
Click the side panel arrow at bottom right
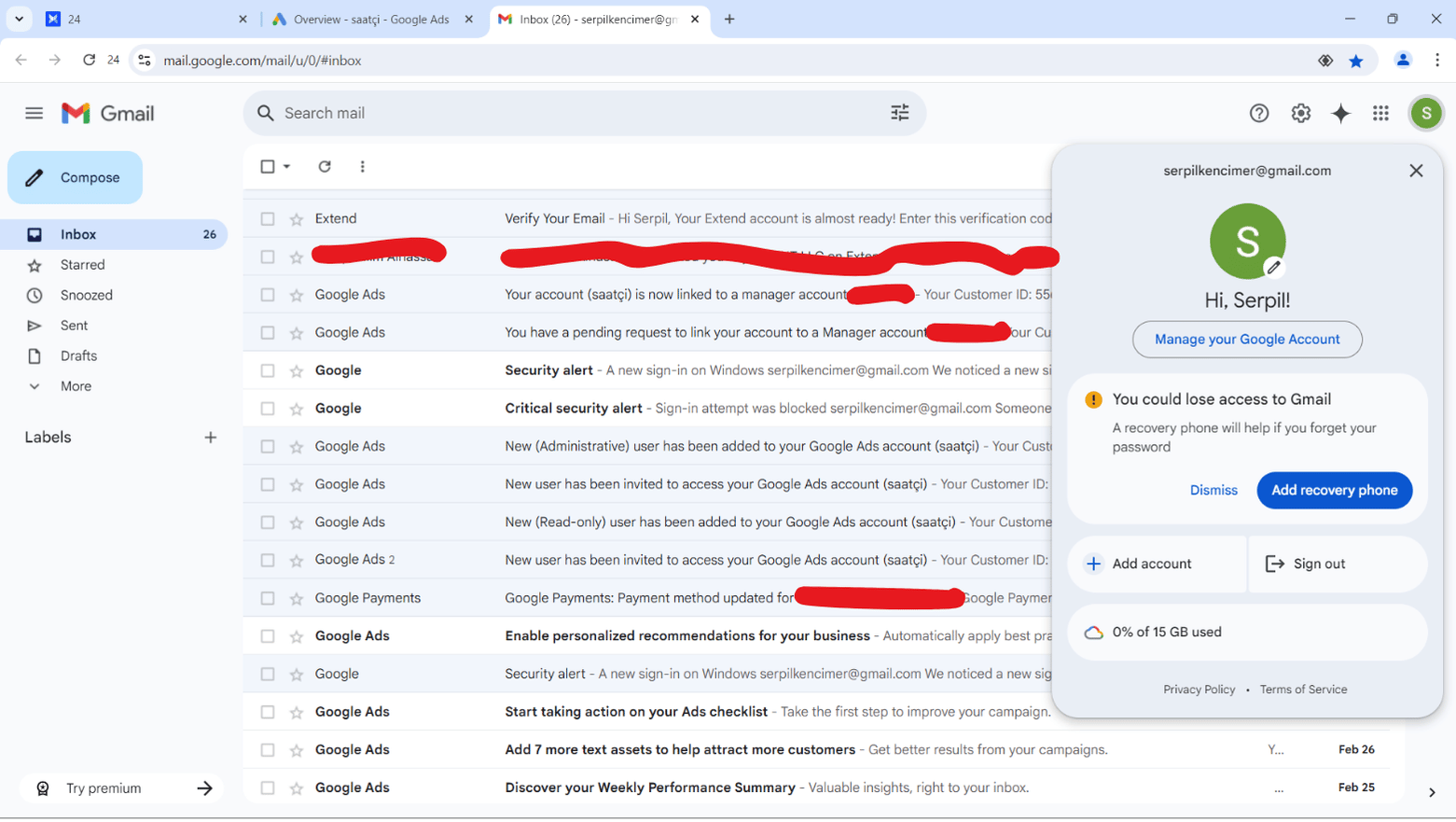(x=1432, y=792)
